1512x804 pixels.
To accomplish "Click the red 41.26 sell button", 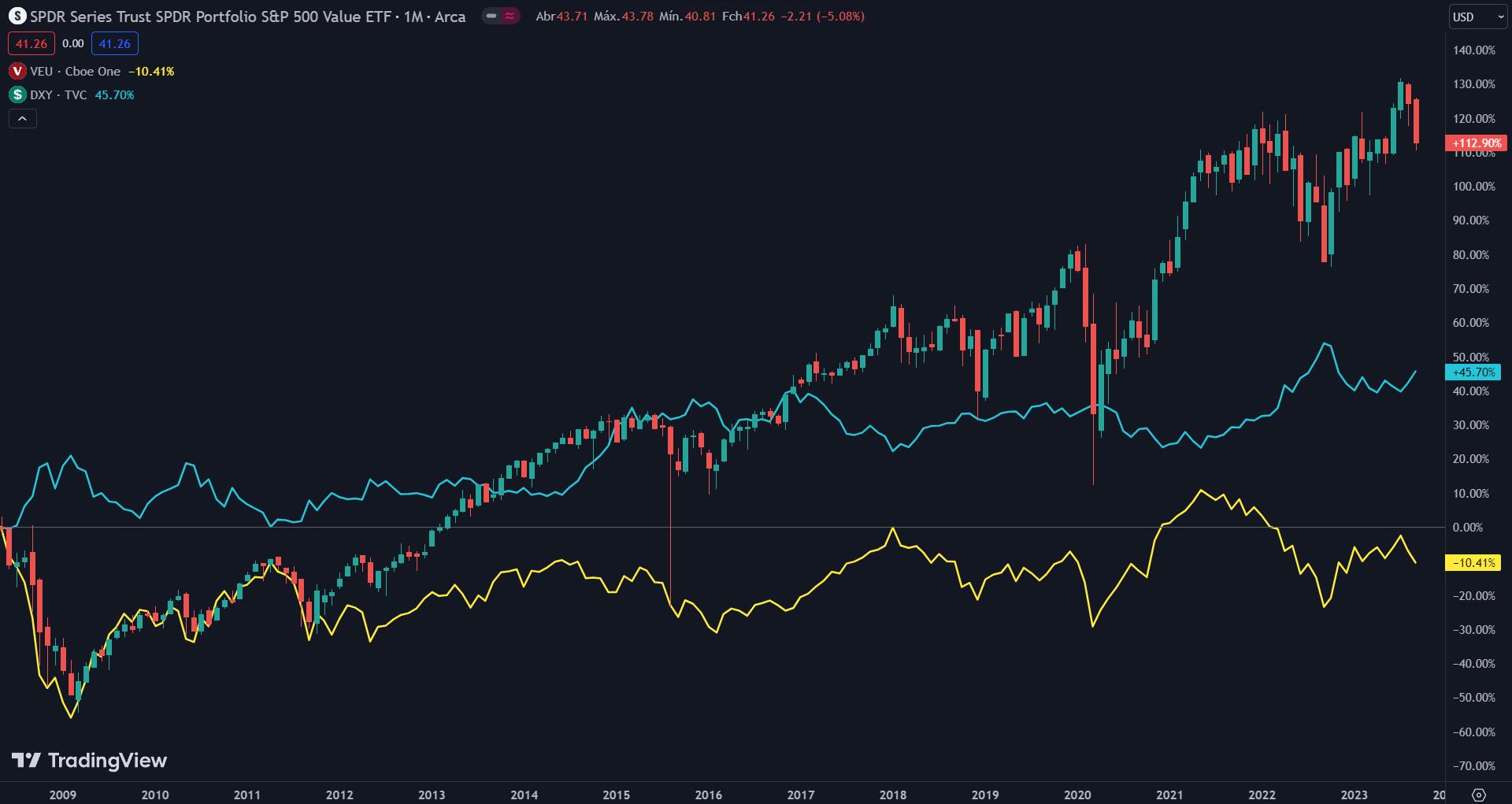I will (x=31, y=44).
